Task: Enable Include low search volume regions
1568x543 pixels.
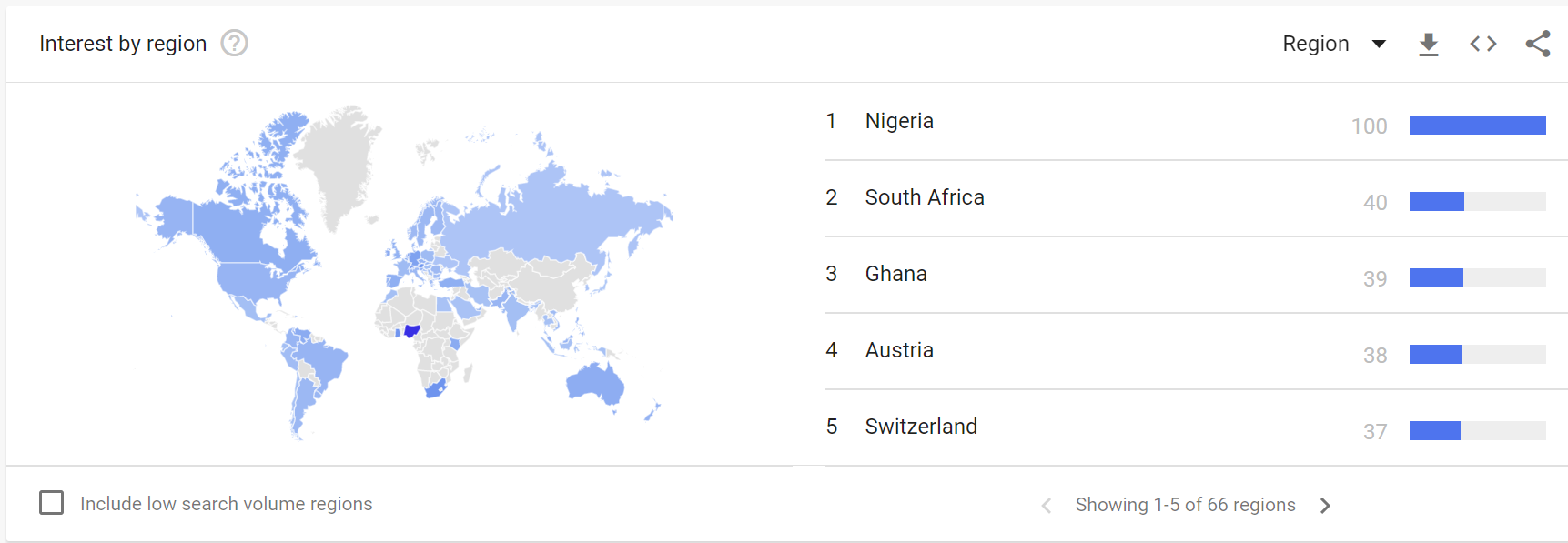Action: coord(52,503)
